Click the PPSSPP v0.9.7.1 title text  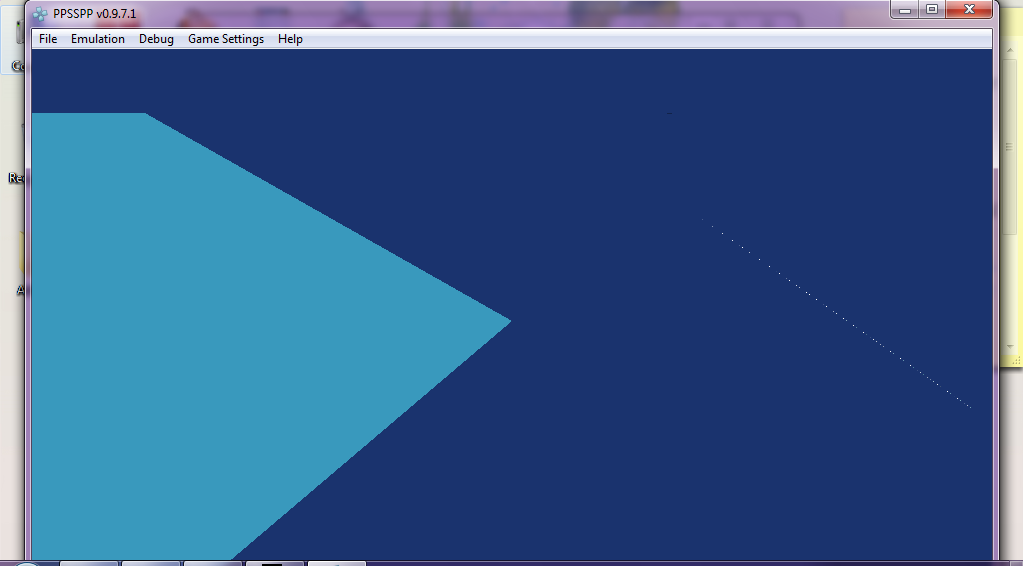pos(94,14)
